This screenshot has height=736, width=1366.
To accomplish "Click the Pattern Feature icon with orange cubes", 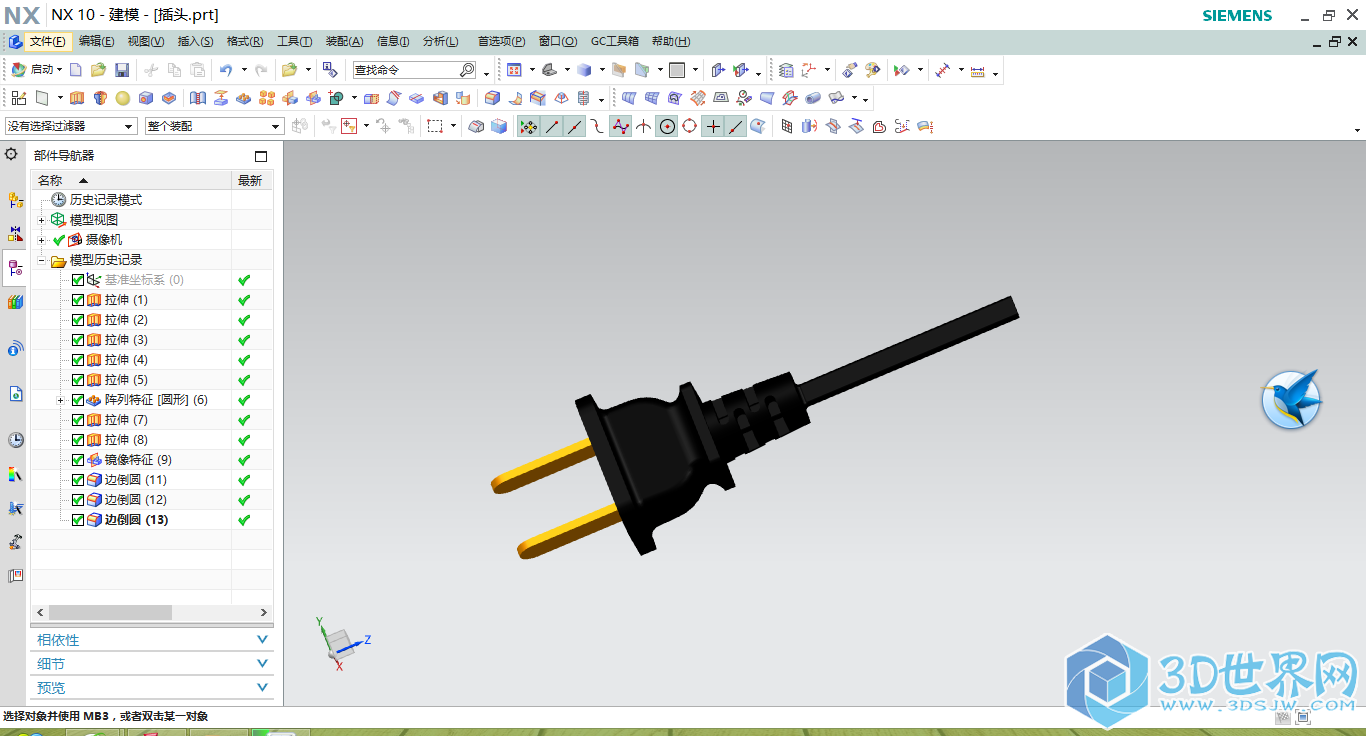I will (267, 98).
